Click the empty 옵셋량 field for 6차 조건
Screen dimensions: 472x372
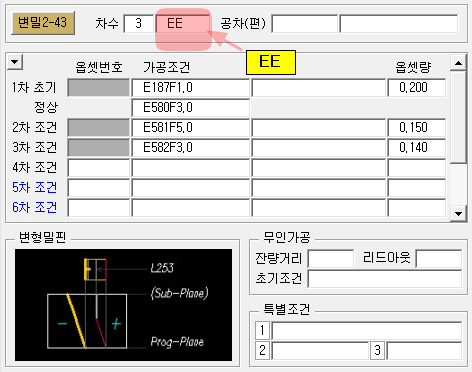click(417, 208)
